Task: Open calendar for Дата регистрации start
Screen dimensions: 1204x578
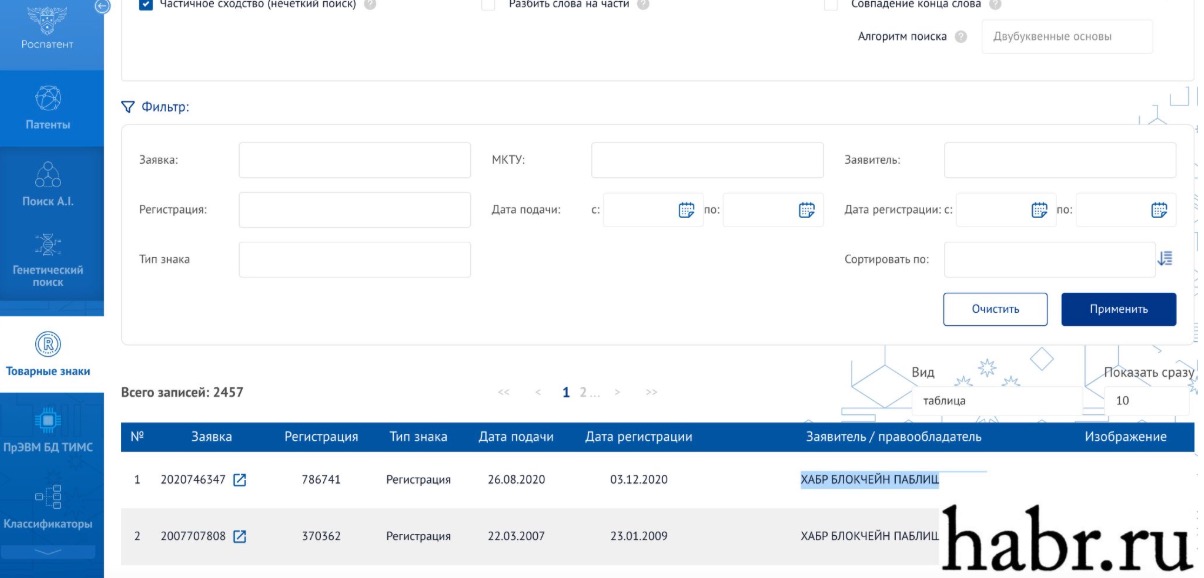Action: tap(1039, 210)
